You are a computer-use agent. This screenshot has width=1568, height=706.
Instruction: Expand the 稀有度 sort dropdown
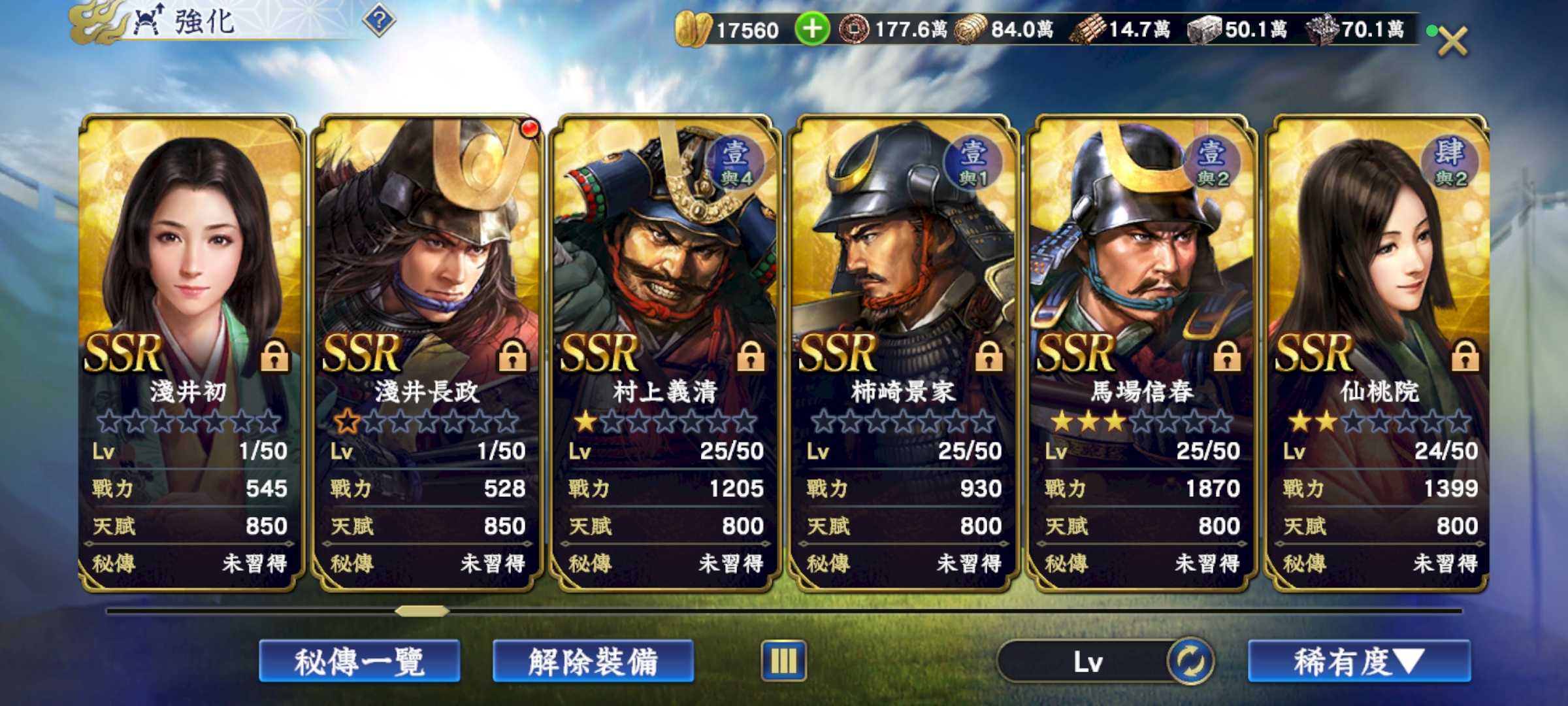pos(1360,662)
